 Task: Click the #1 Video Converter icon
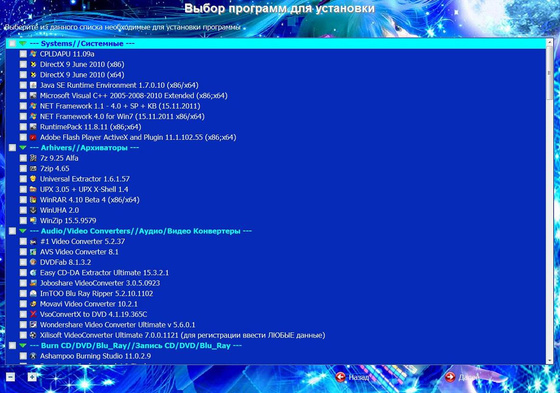(x=33, y=241)
